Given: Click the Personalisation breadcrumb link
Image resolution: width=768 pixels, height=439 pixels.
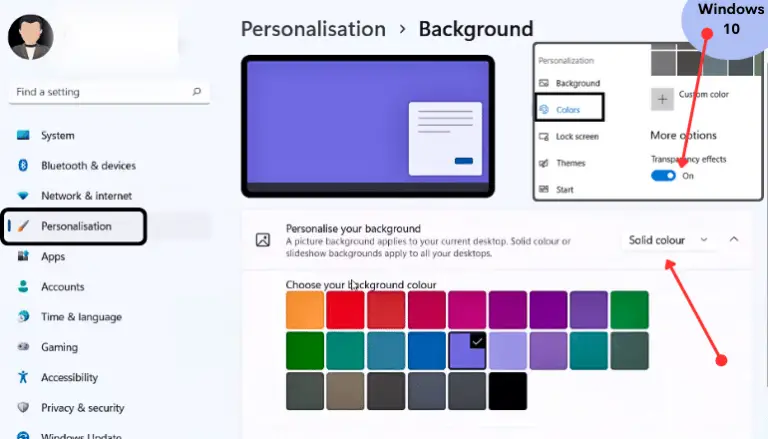Looking at the screenshot, I should (313, 29).
